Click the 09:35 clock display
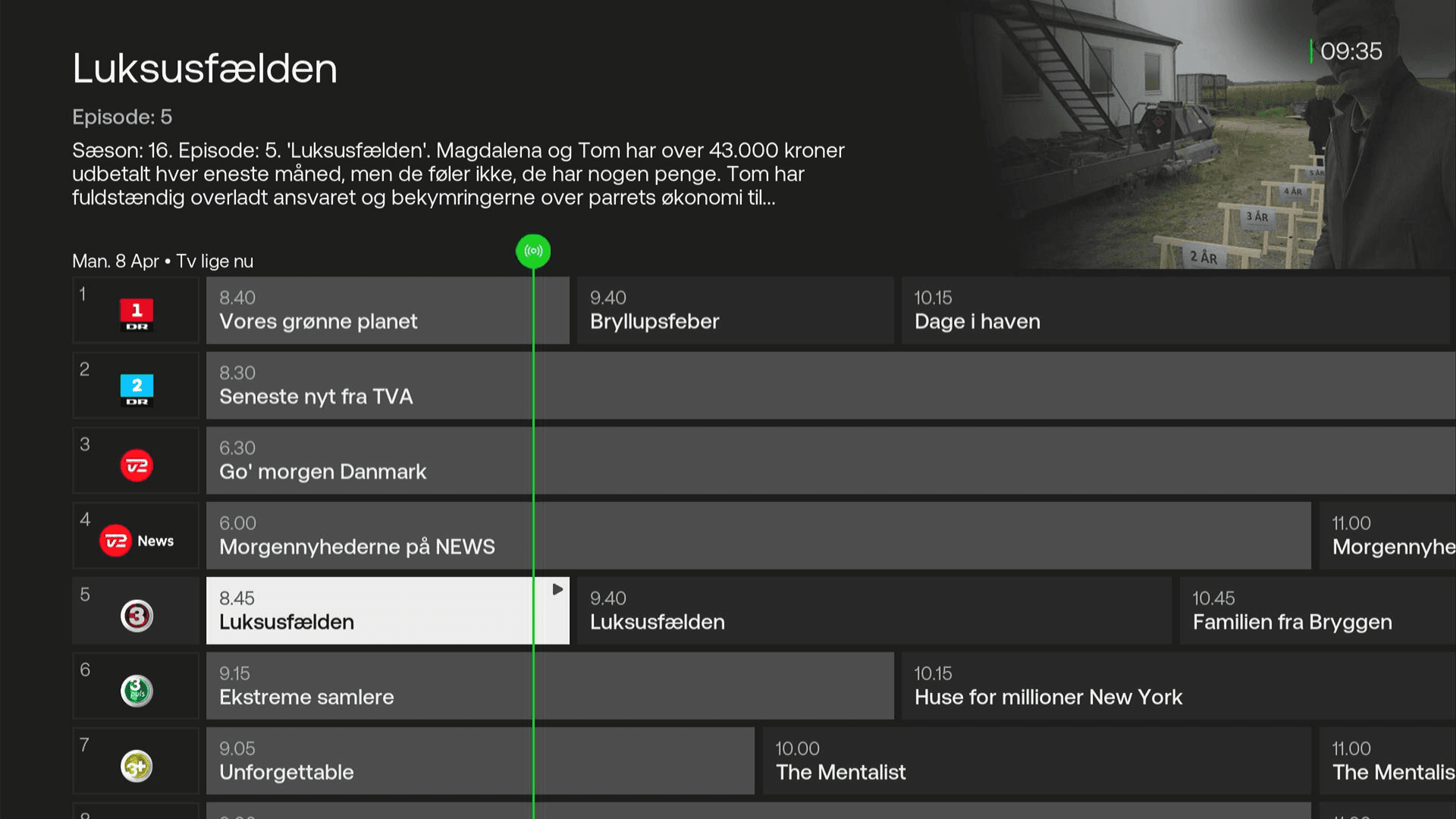This screenshot has height=819, width=1456. (x=1351, y=52)
